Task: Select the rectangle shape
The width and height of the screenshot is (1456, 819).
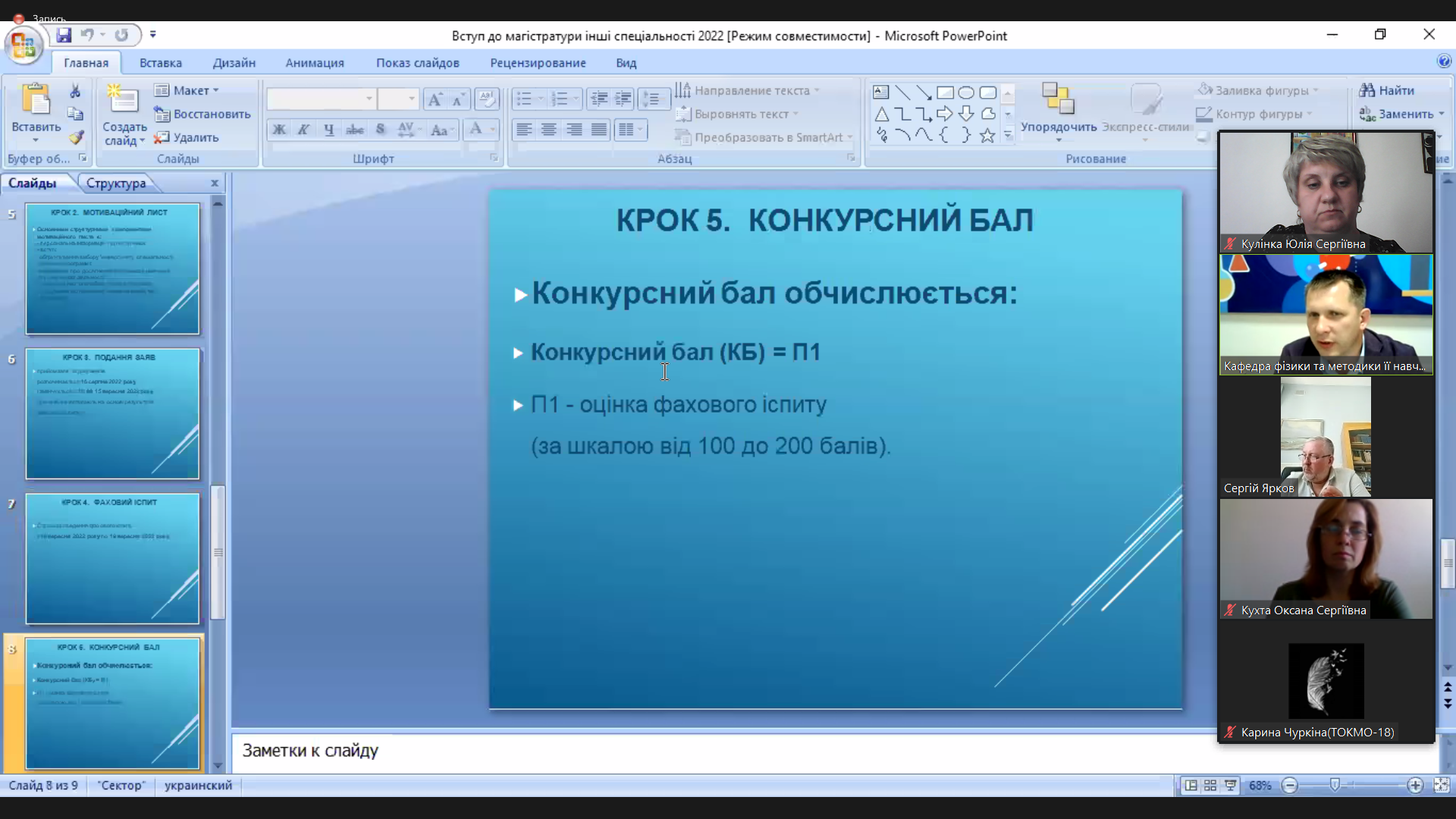Action: pyautogui.click(x=945, y=93)
